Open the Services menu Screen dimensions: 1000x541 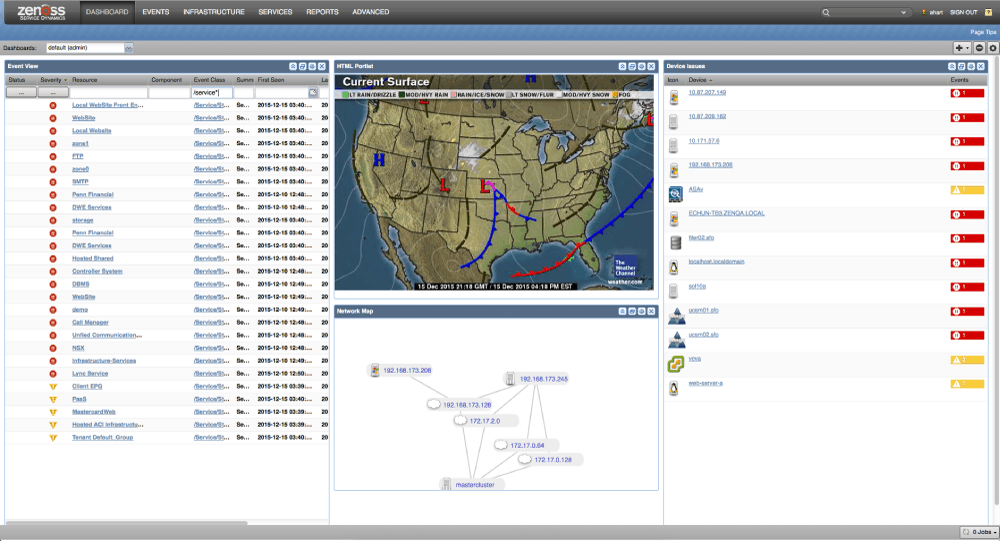click(x=275, y=12)
